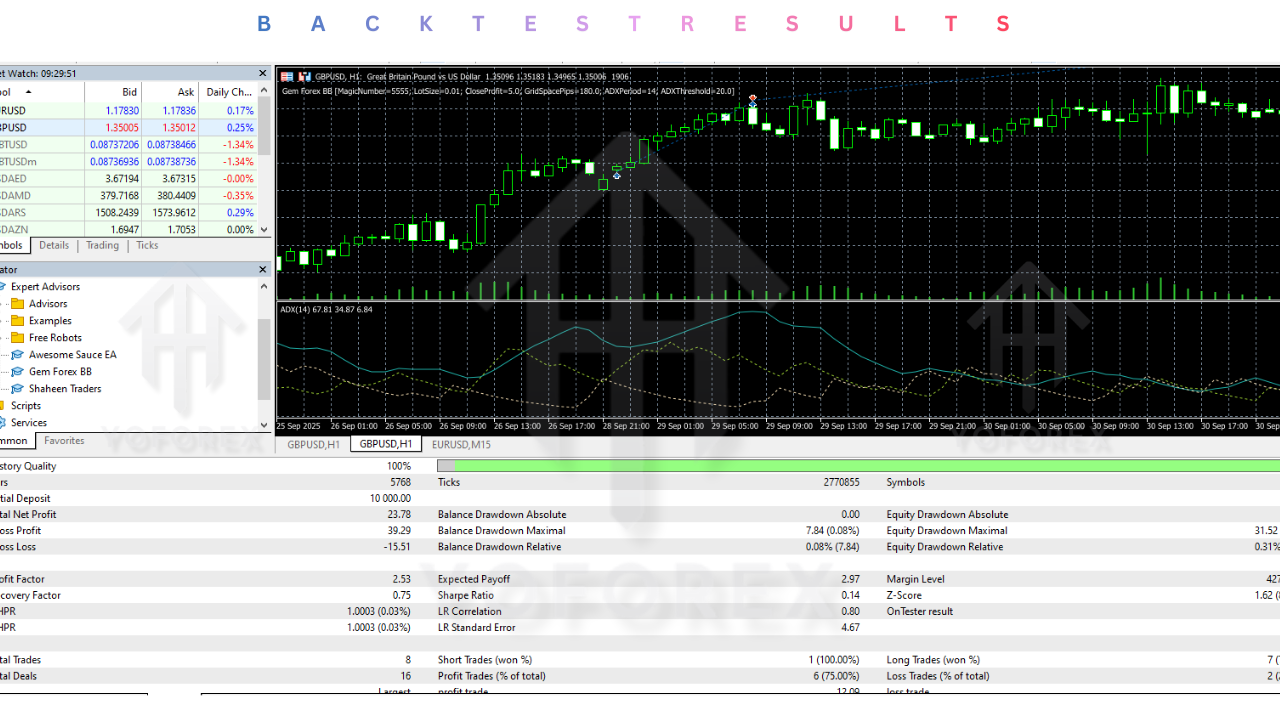The image size is (1280, 720).
Task: Switch to the Ticks tab
Action: [x=147, y=245]
